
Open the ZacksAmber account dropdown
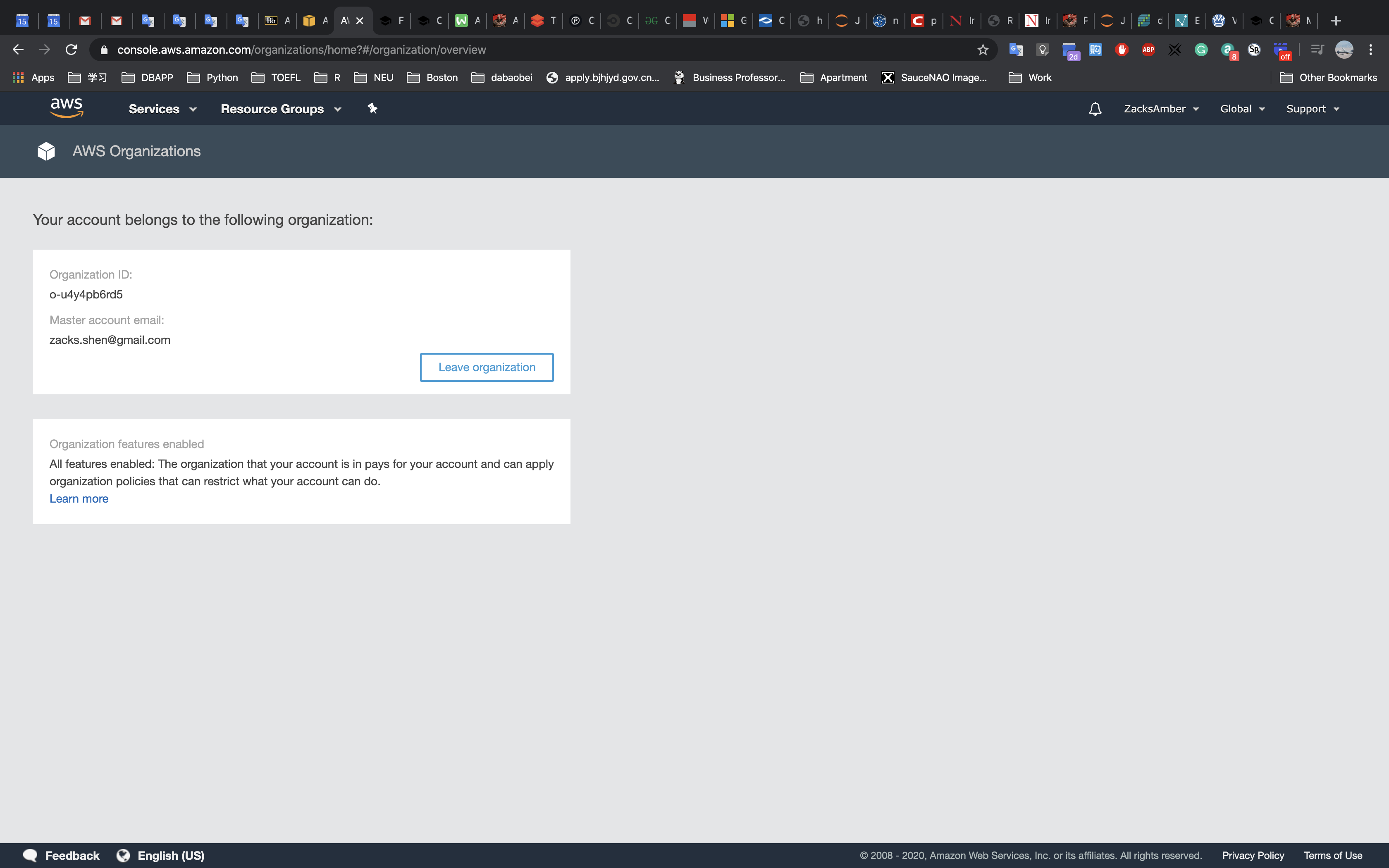point(1160,109)
